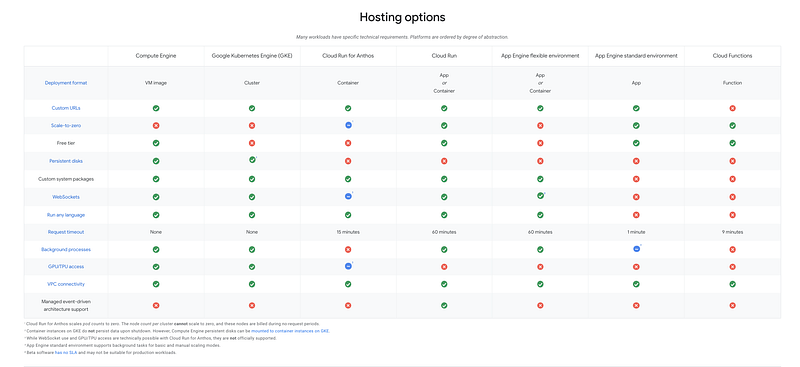Click the red cross for Scale-to-zero under Compute Engine
The width and height of the screenshot is (800, 367).
click(x=156, y=126)
